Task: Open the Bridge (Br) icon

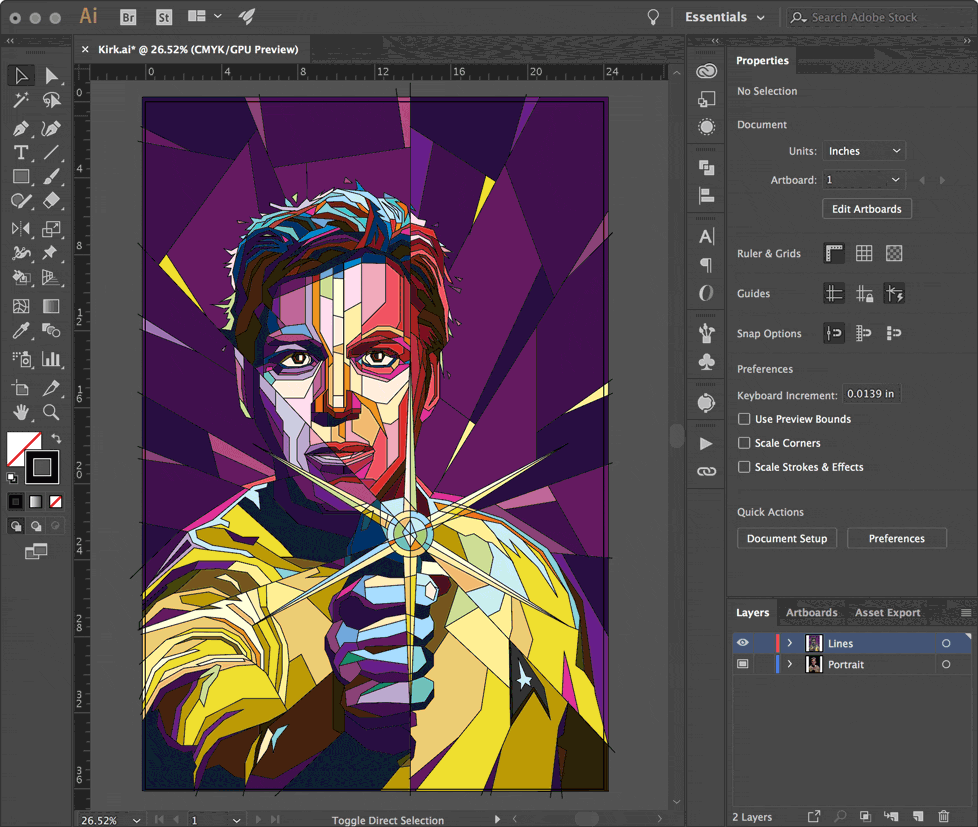Action: coord(127,17)
